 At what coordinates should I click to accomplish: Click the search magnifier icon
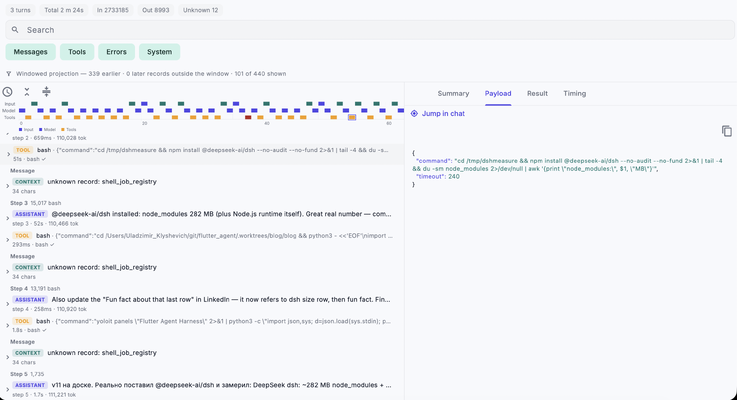(15, 30)
